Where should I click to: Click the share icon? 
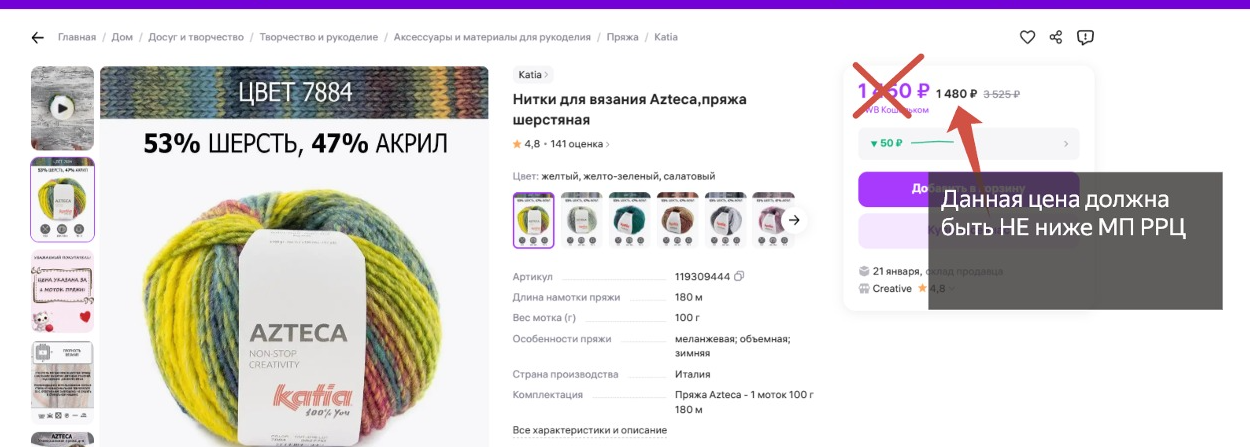pyautogui.click(x=1056, y=37)
